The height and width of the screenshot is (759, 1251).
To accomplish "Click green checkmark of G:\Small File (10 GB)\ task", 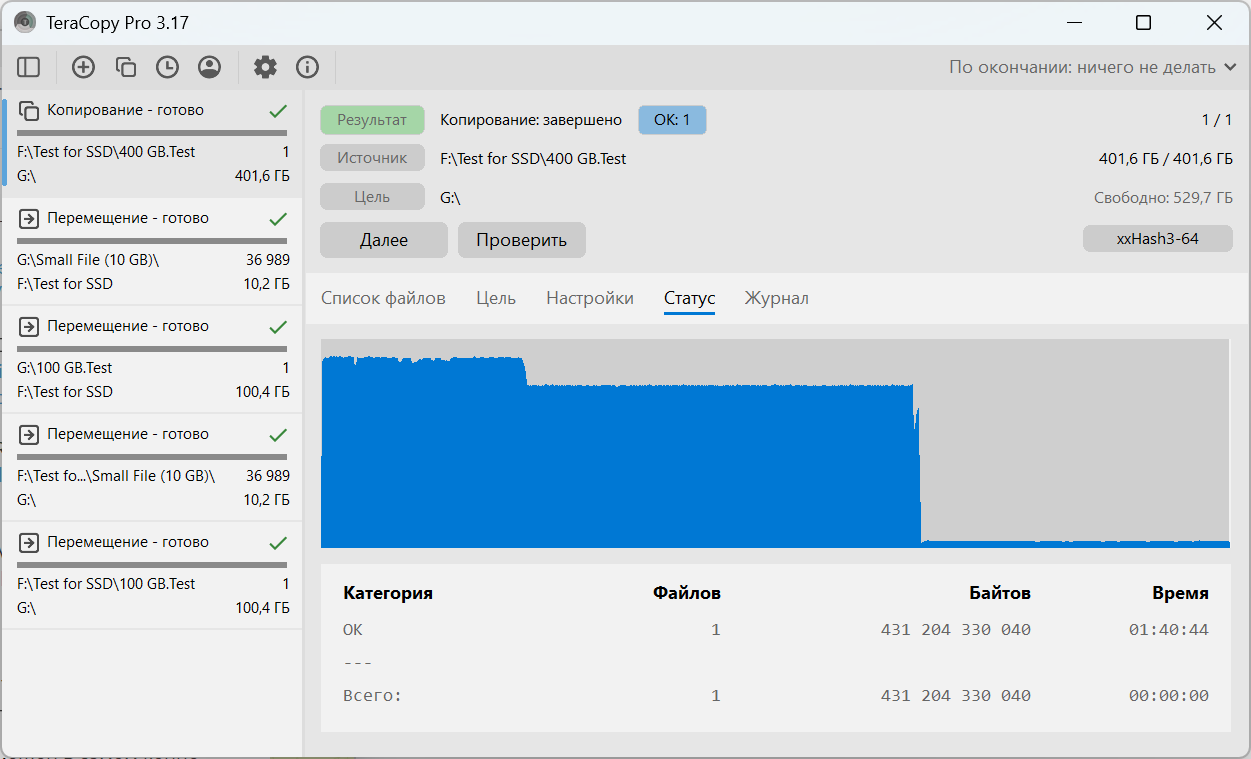I will pos(278,219).
